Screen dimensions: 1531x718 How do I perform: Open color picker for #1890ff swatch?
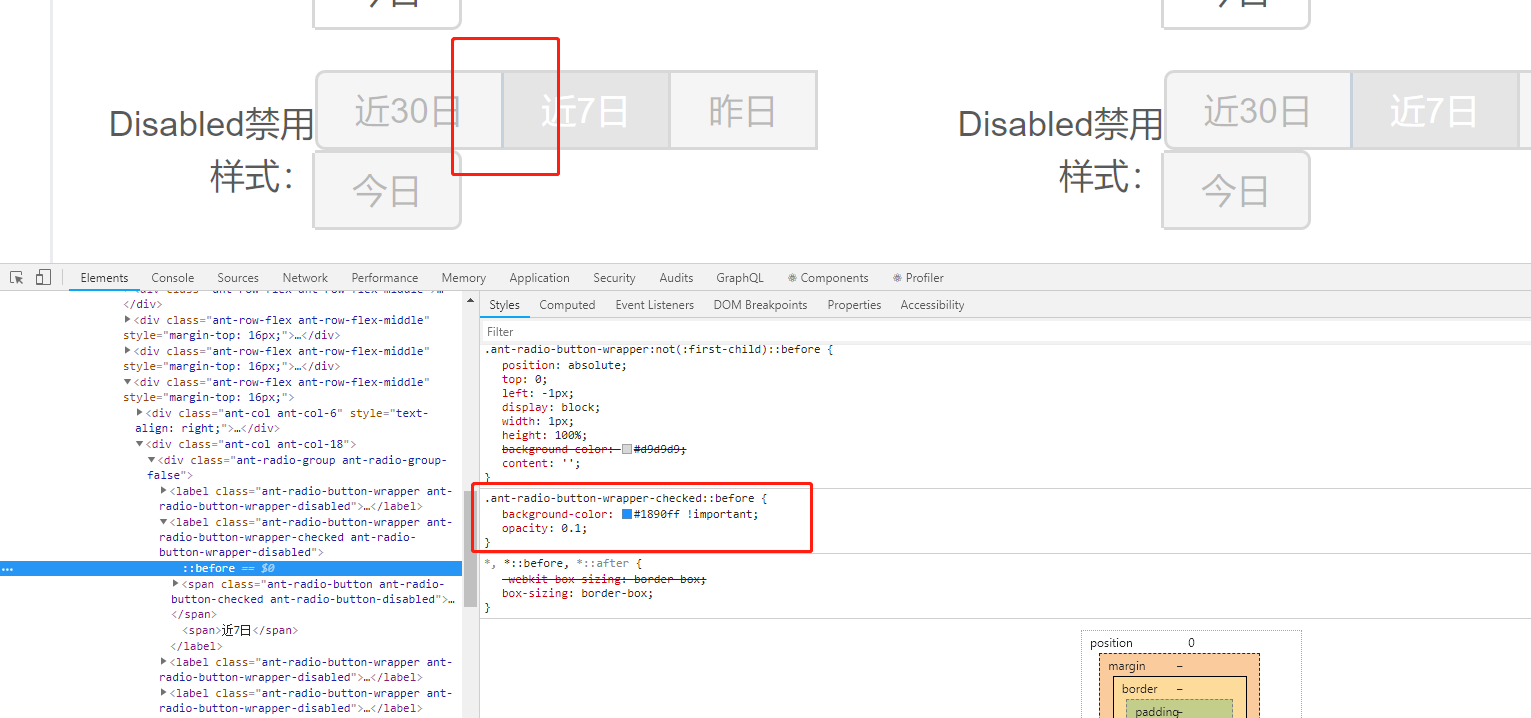[x=627, y=514]
